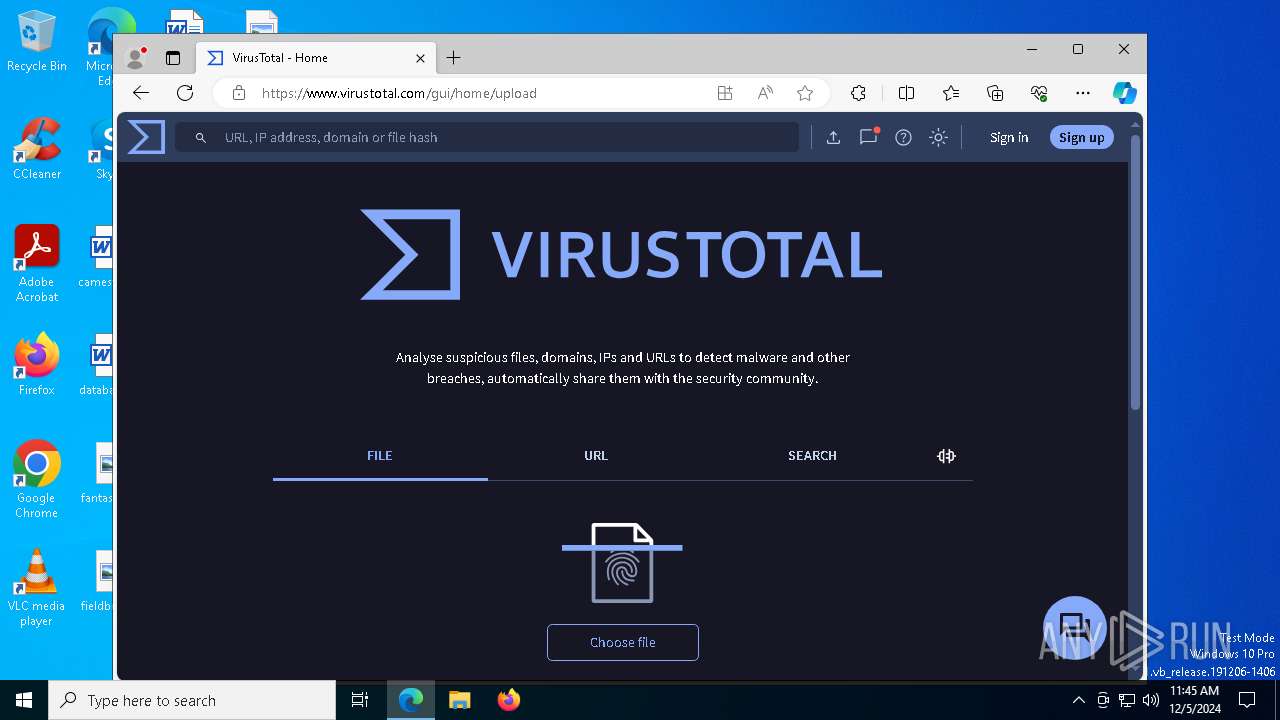Open the Edge apps grid icon in address bar

point(725,93)
